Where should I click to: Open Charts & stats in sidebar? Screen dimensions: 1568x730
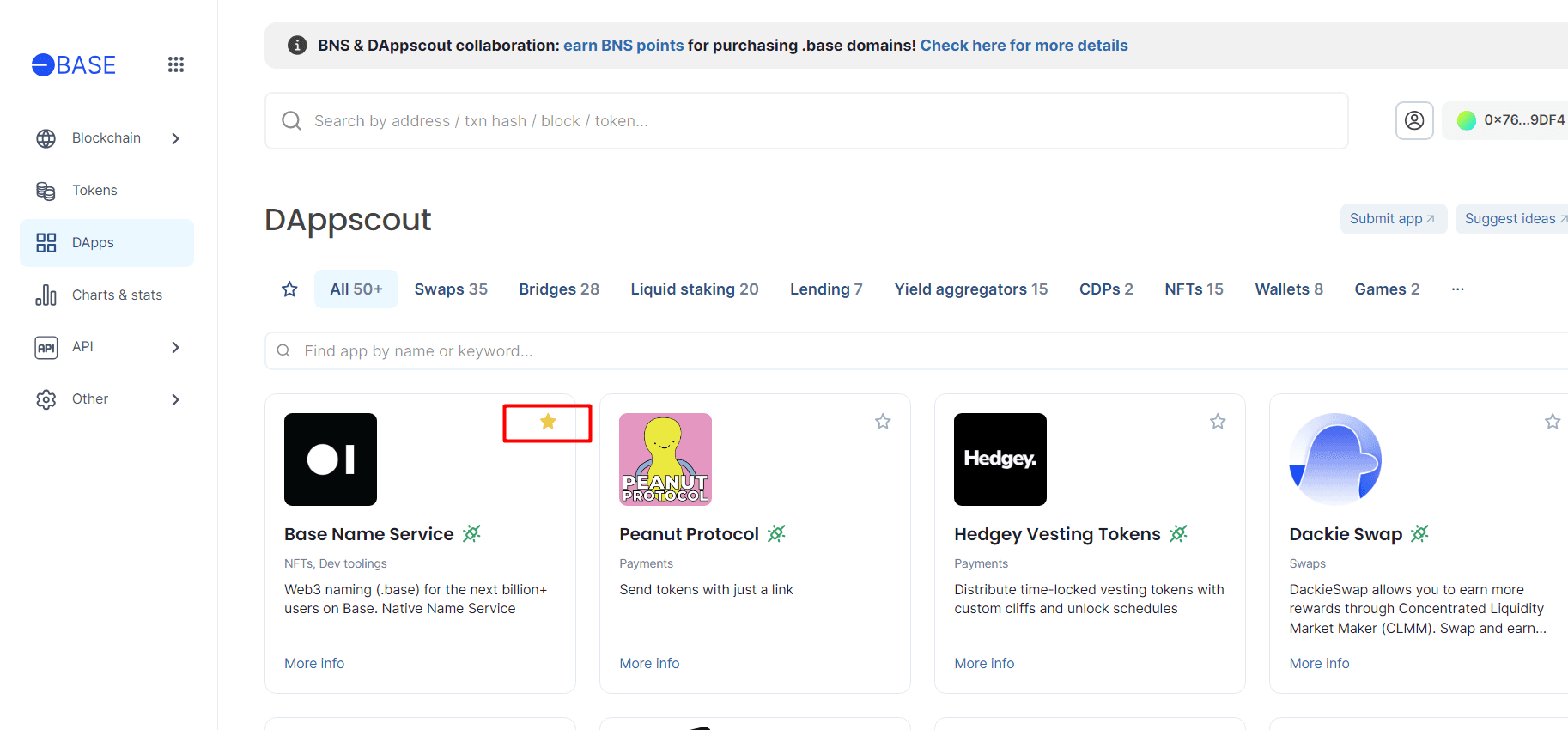point(106,295)
